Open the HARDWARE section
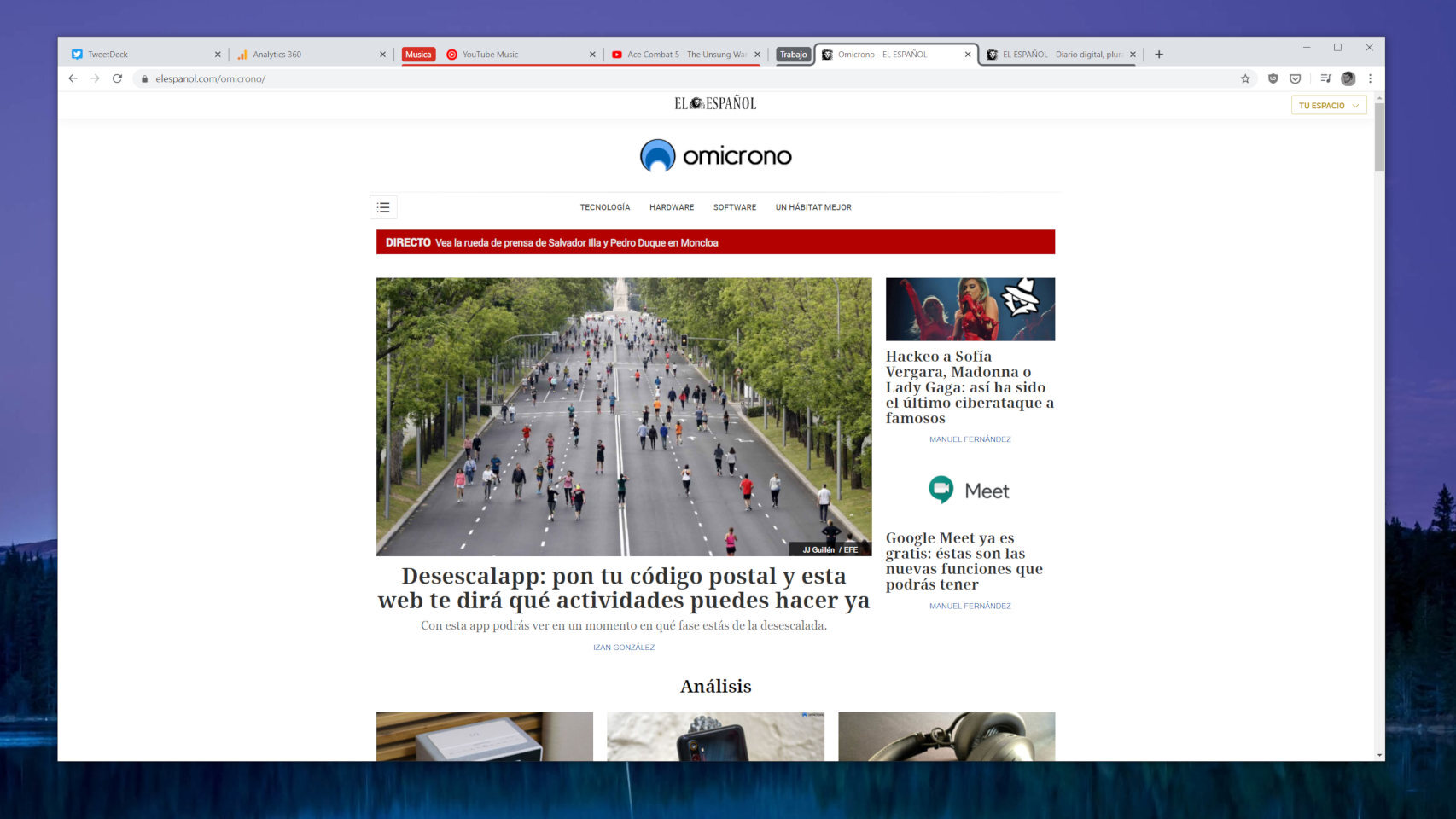The width and height of the screenshot is (1456, 819). 672,207
